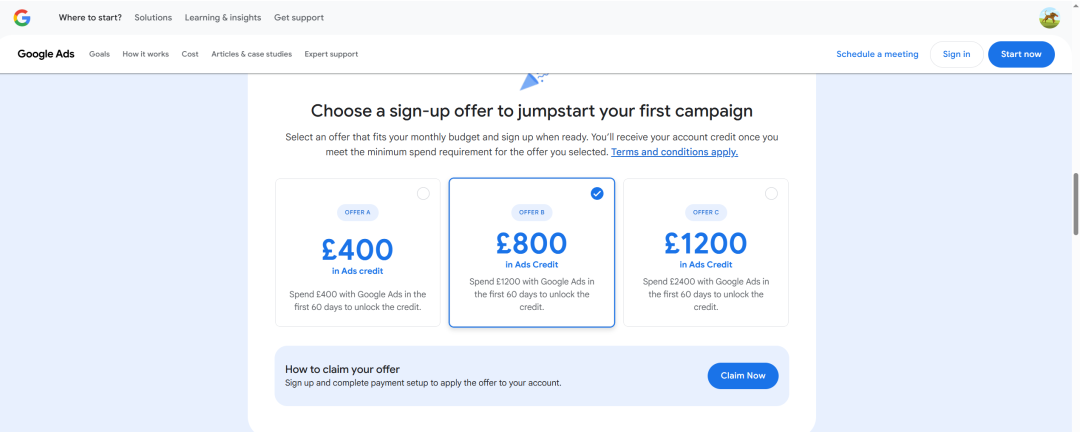Open Terms and conditions apply link

pos(674,152)
